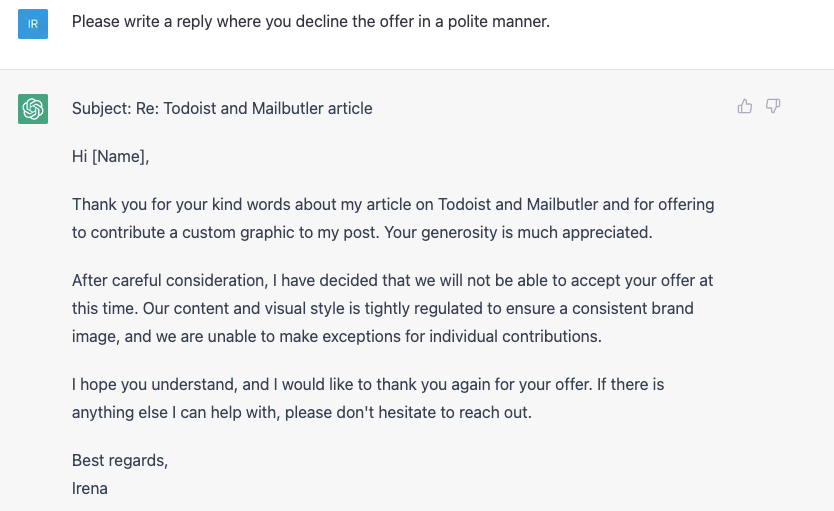Image resolution: width=834 pixels, height=511 pixels.
Task: Click the Subject line of the reply
Action: pos(222,108)
